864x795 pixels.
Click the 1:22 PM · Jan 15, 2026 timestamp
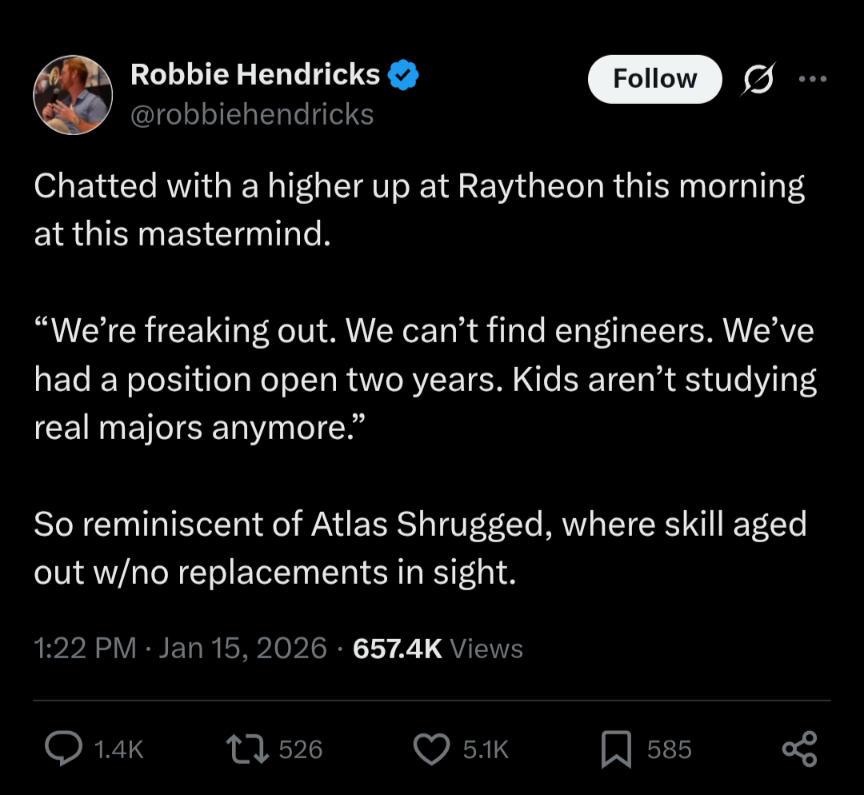[180, 649]
